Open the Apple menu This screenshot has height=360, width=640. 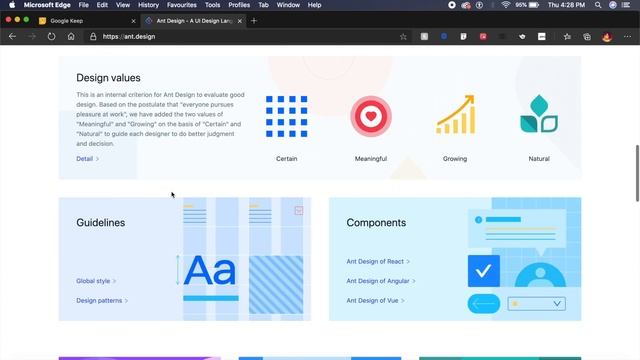click(12, 5)
